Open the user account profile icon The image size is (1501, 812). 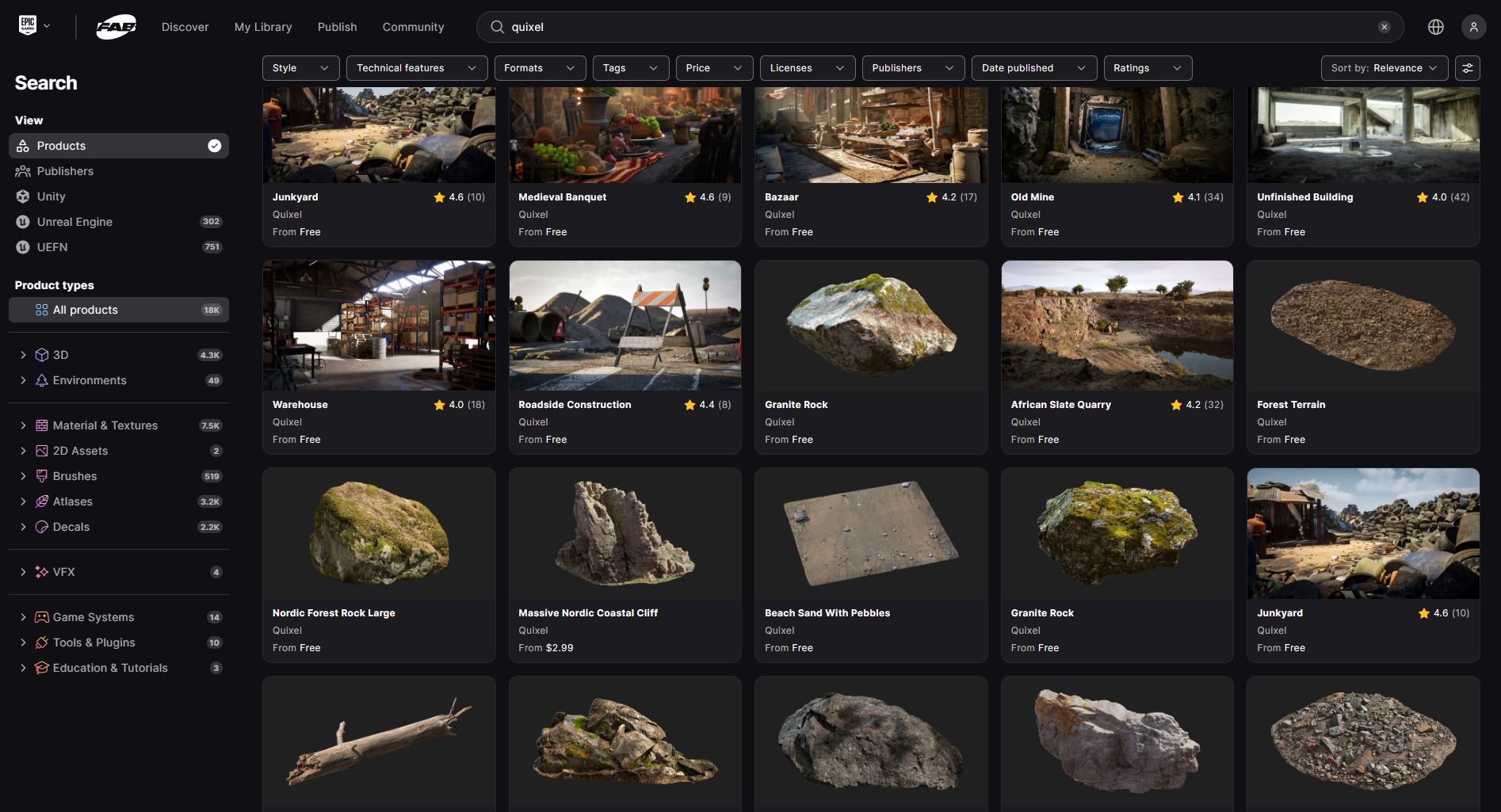[x=1473, y=27]
